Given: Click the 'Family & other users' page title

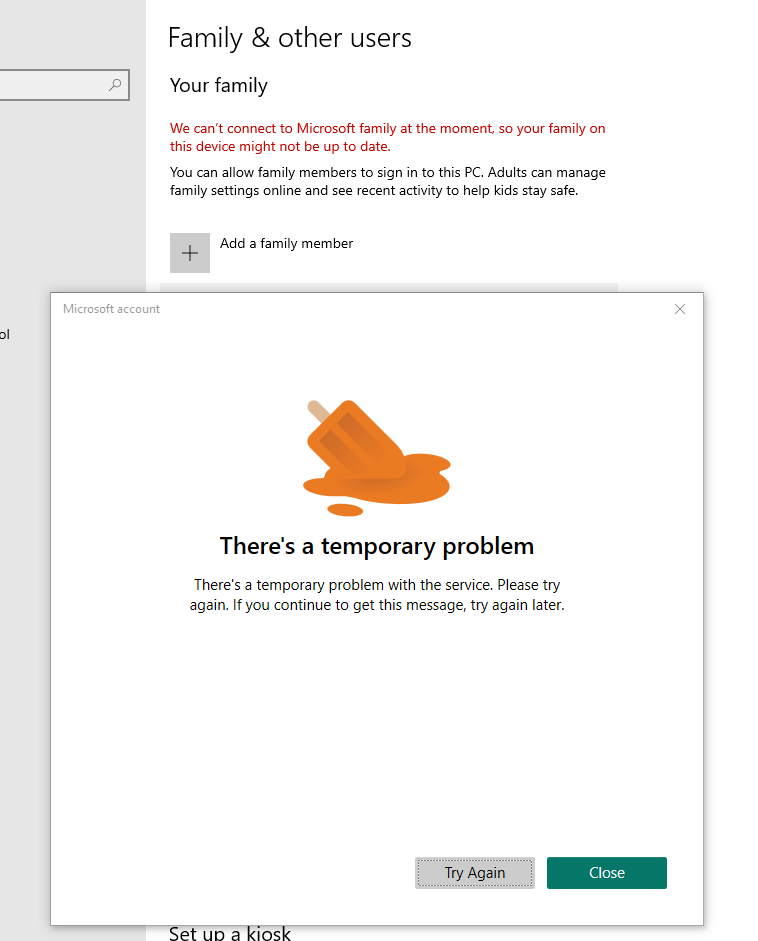Looking at the screenshot, I should point(289,38).
